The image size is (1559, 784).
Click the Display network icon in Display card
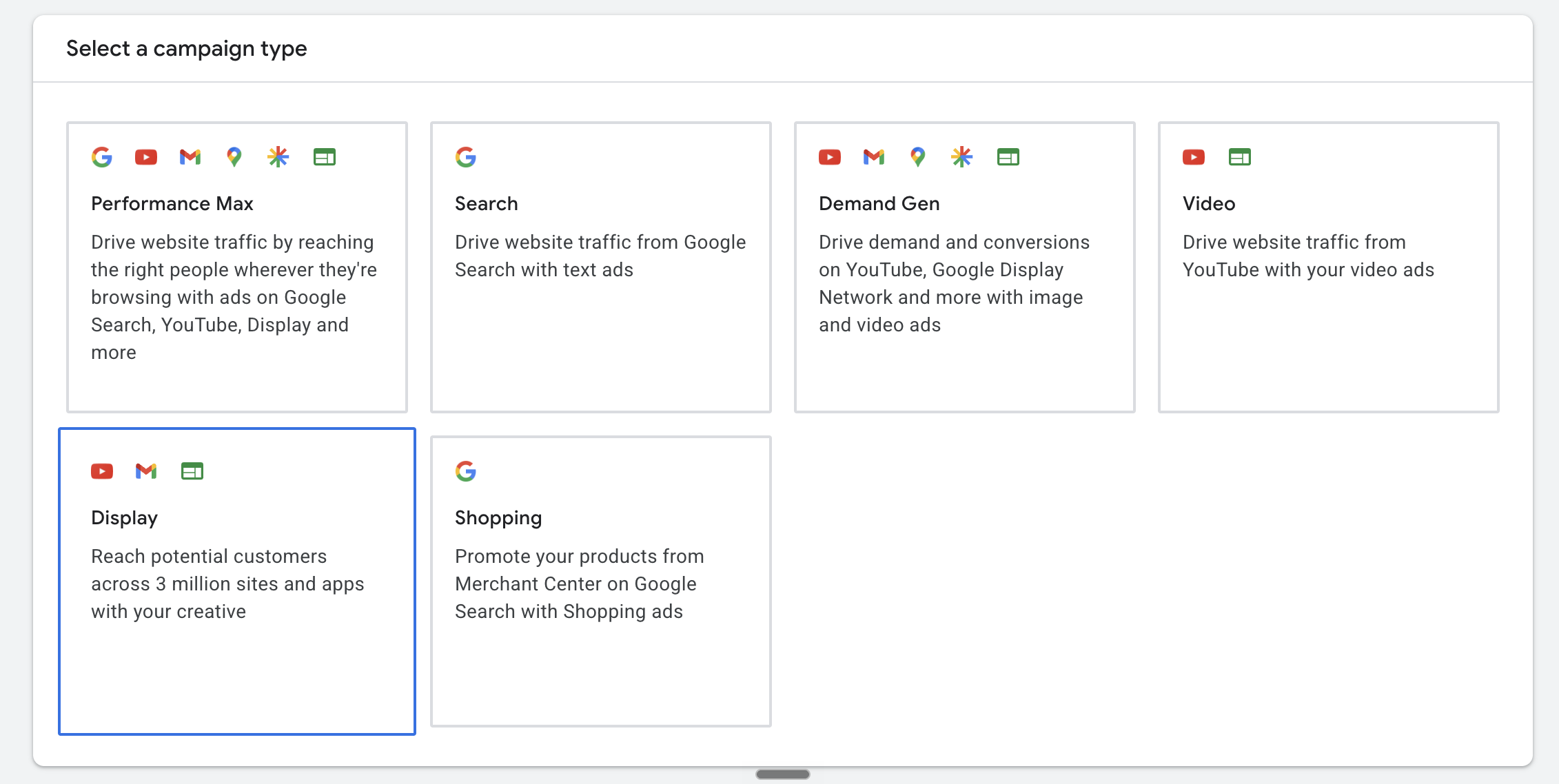[x=192, y=471]
